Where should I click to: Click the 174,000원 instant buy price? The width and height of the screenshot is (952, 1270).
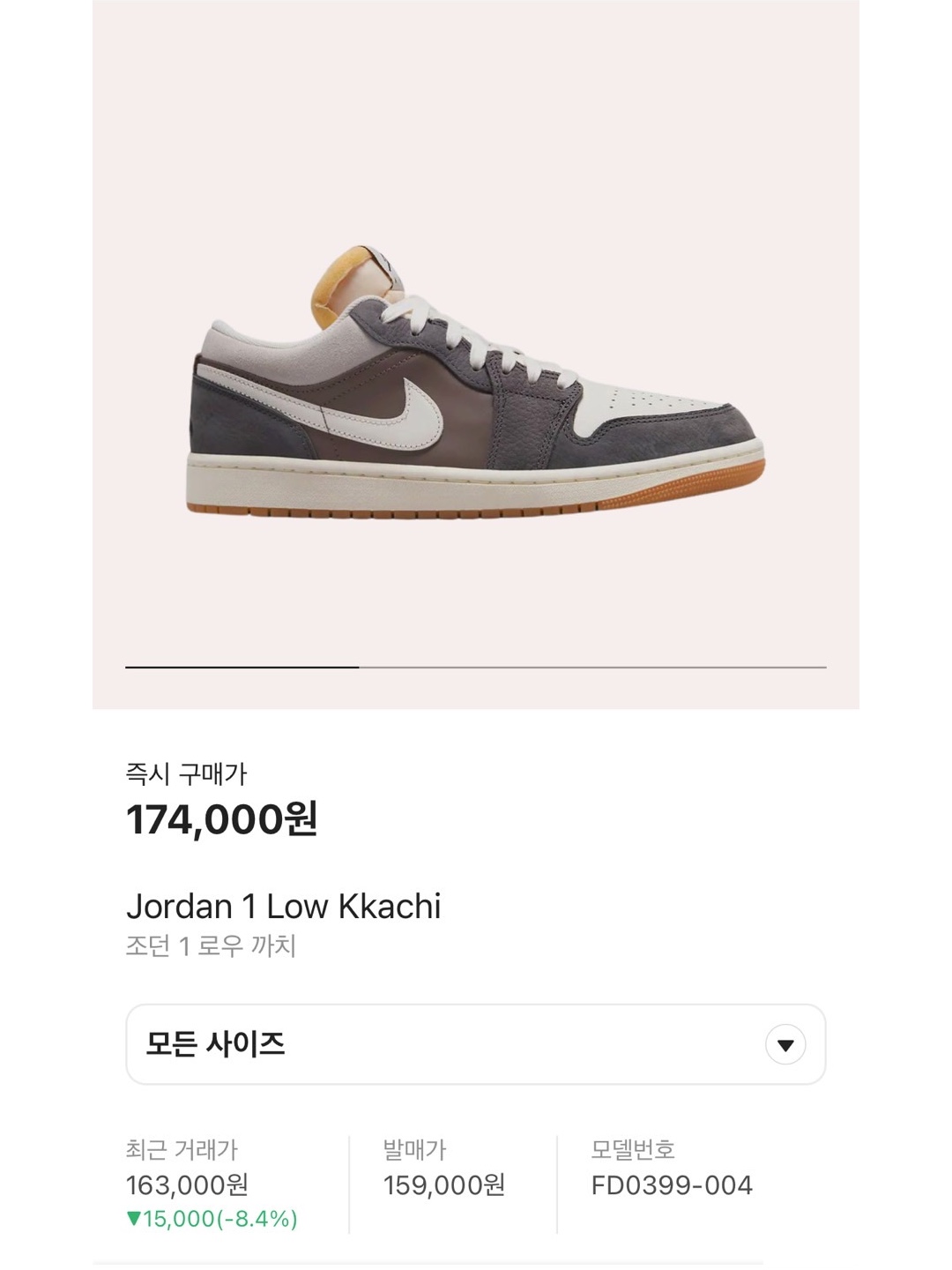221,819
